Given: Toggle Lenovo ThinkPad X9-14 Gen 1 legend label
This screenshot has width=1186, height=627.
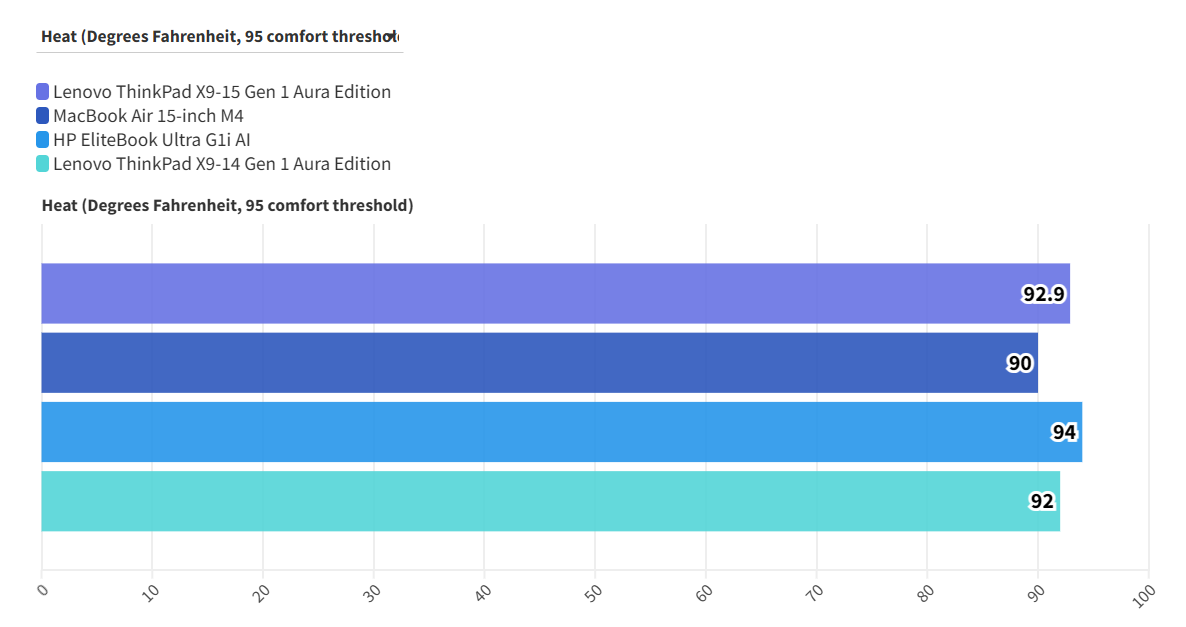Looking at the screenshot, I should click(222, 164).
